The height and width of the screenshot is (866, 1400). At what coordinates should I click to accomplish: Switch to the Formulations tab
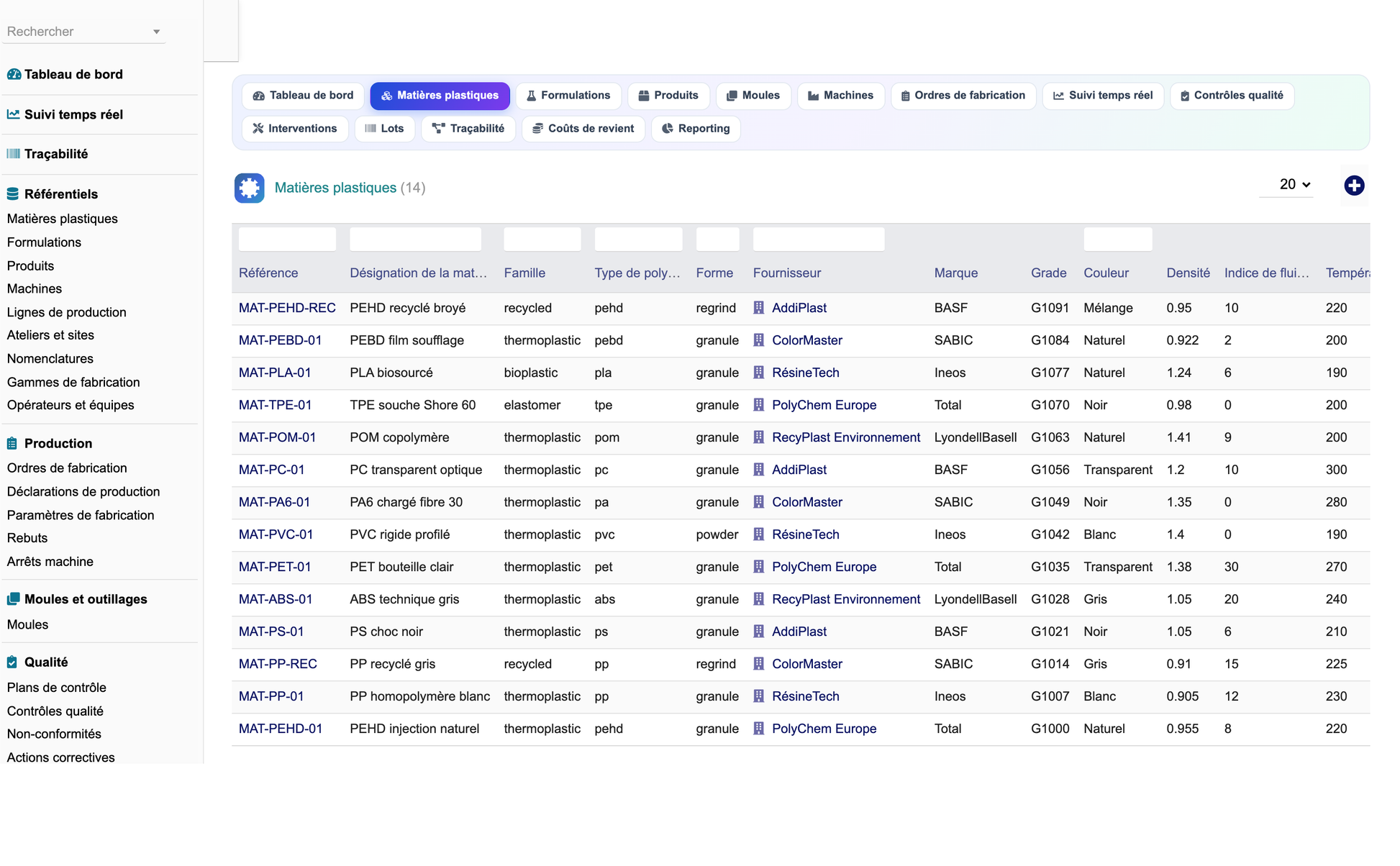click(x=568, y=96)
